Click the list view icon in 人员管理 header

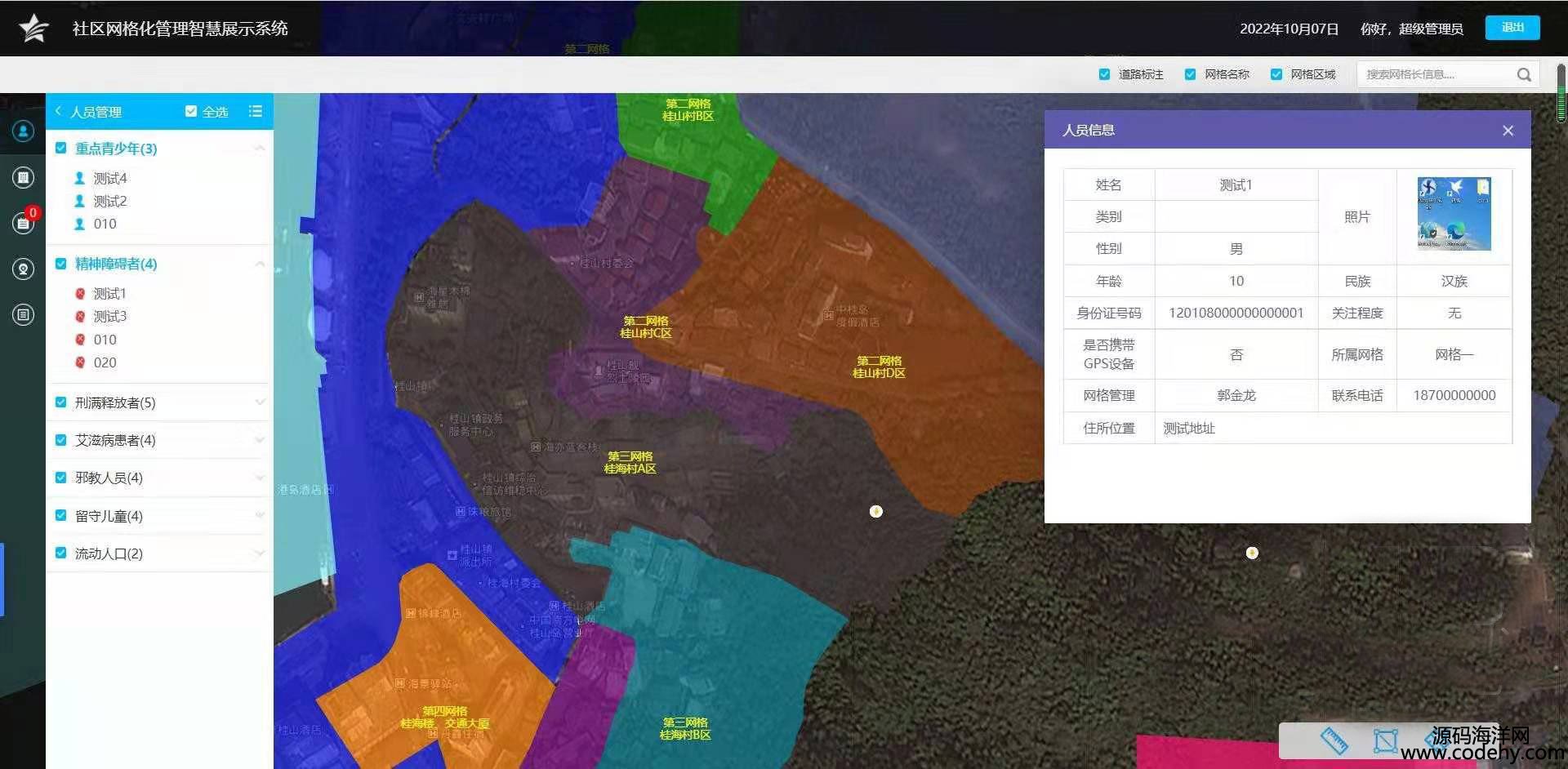[256, 111]
